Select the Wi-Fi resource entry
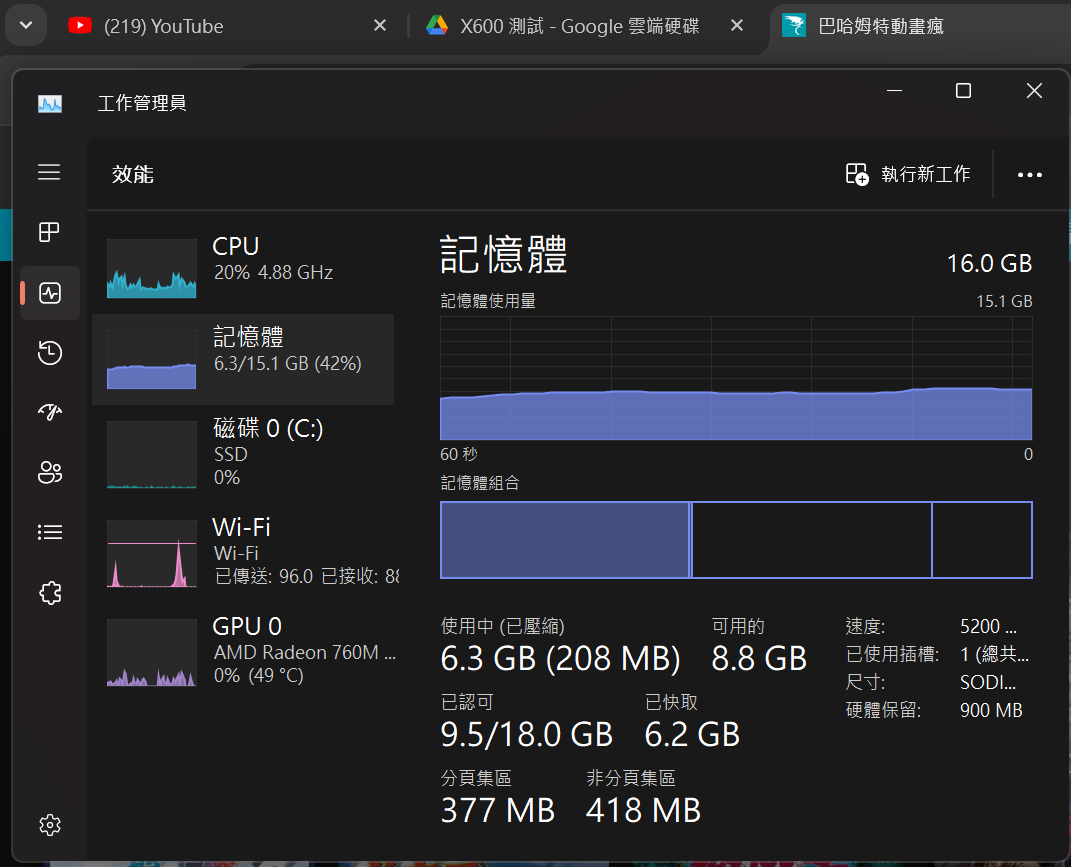Viewport: 1071px width, 867px height. pyautogui.click(x=242, y=551)
